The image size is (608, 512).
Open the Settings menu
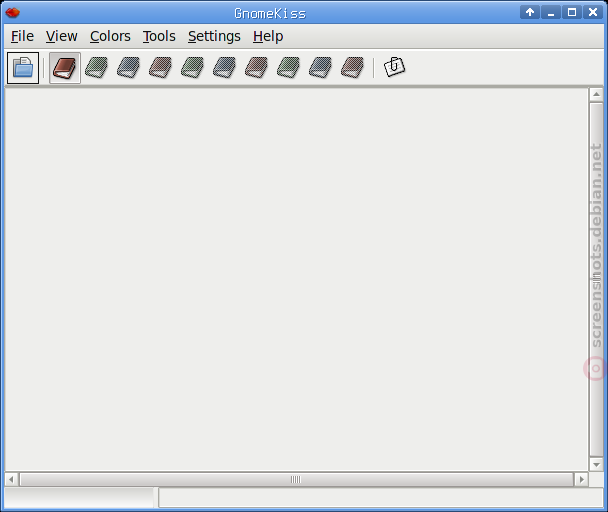pyautogui.click(x=214, y=36)
